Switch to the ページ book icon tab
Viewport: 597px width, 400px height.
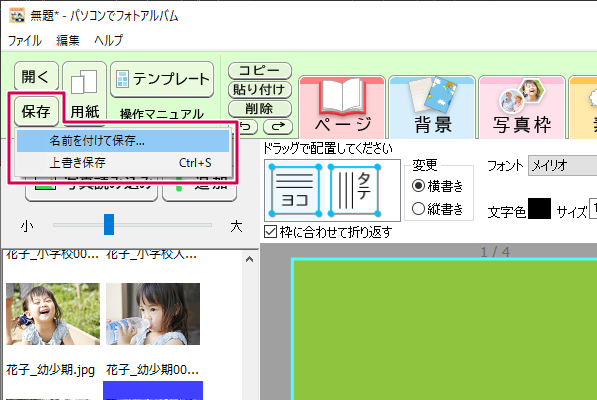[x=342, y=108]
